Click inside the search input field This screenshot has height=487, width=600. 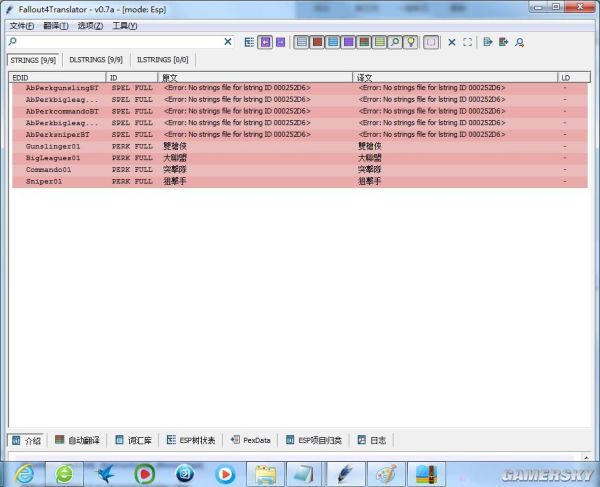119,41
